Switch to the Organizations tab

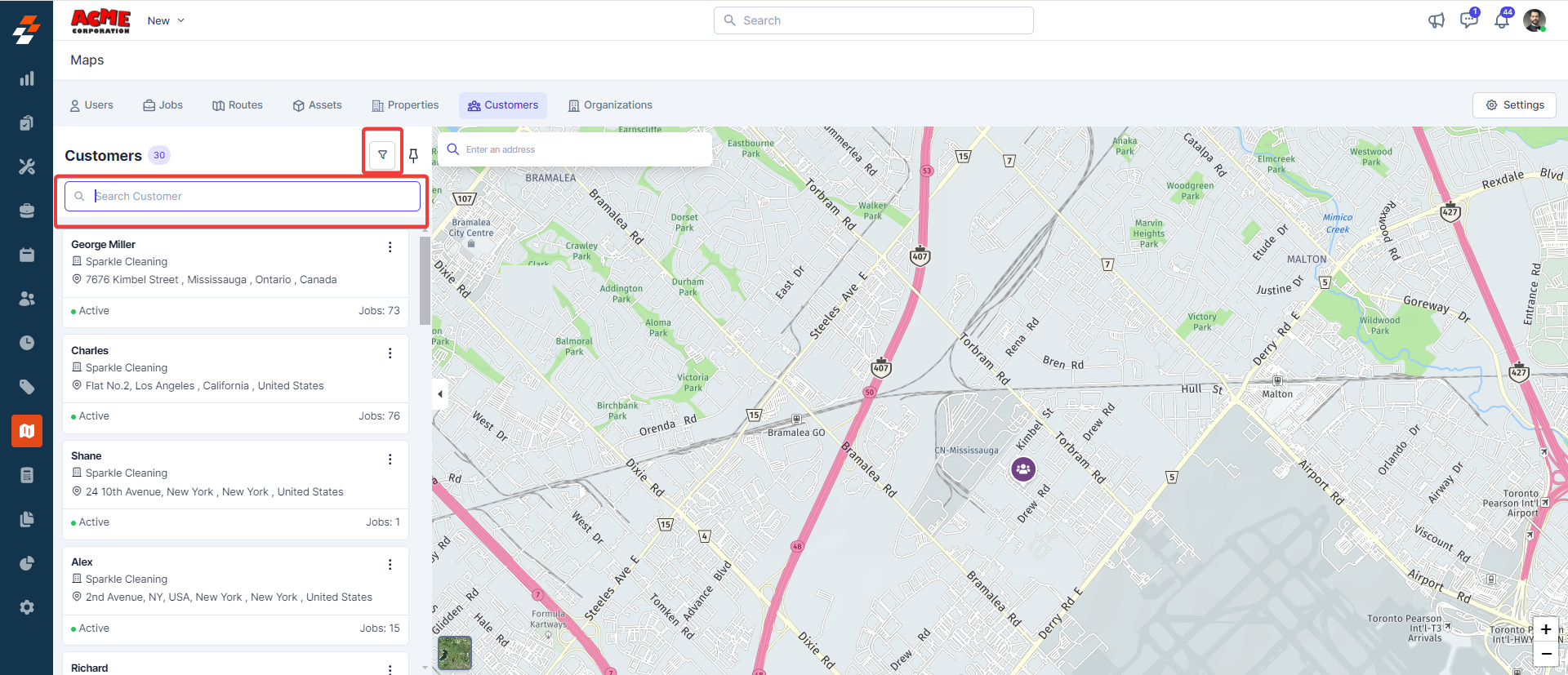pos(610,105)
